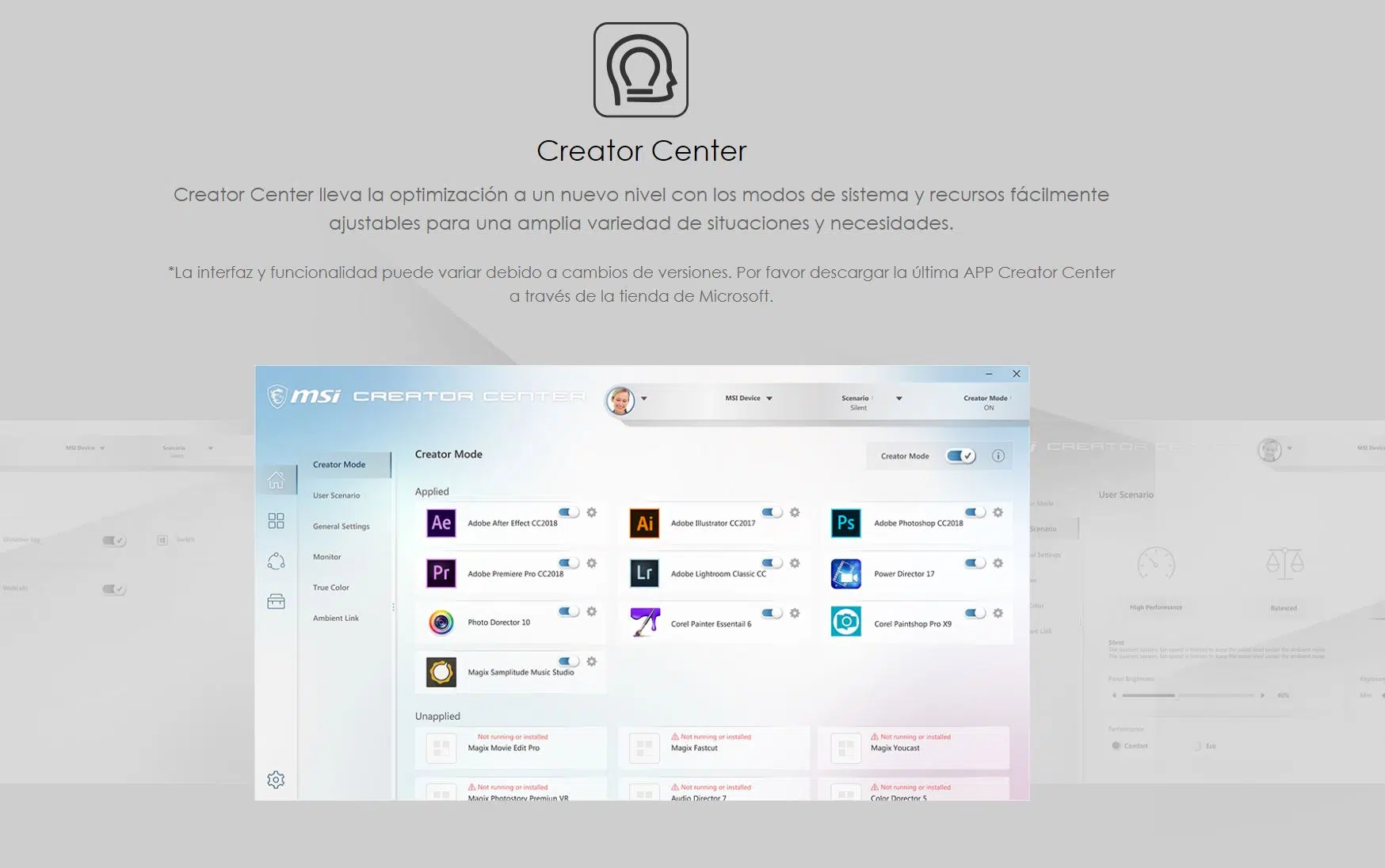1385x868 pixels.
Task: Open the True Color tab
Action: [x=330, y=588]
